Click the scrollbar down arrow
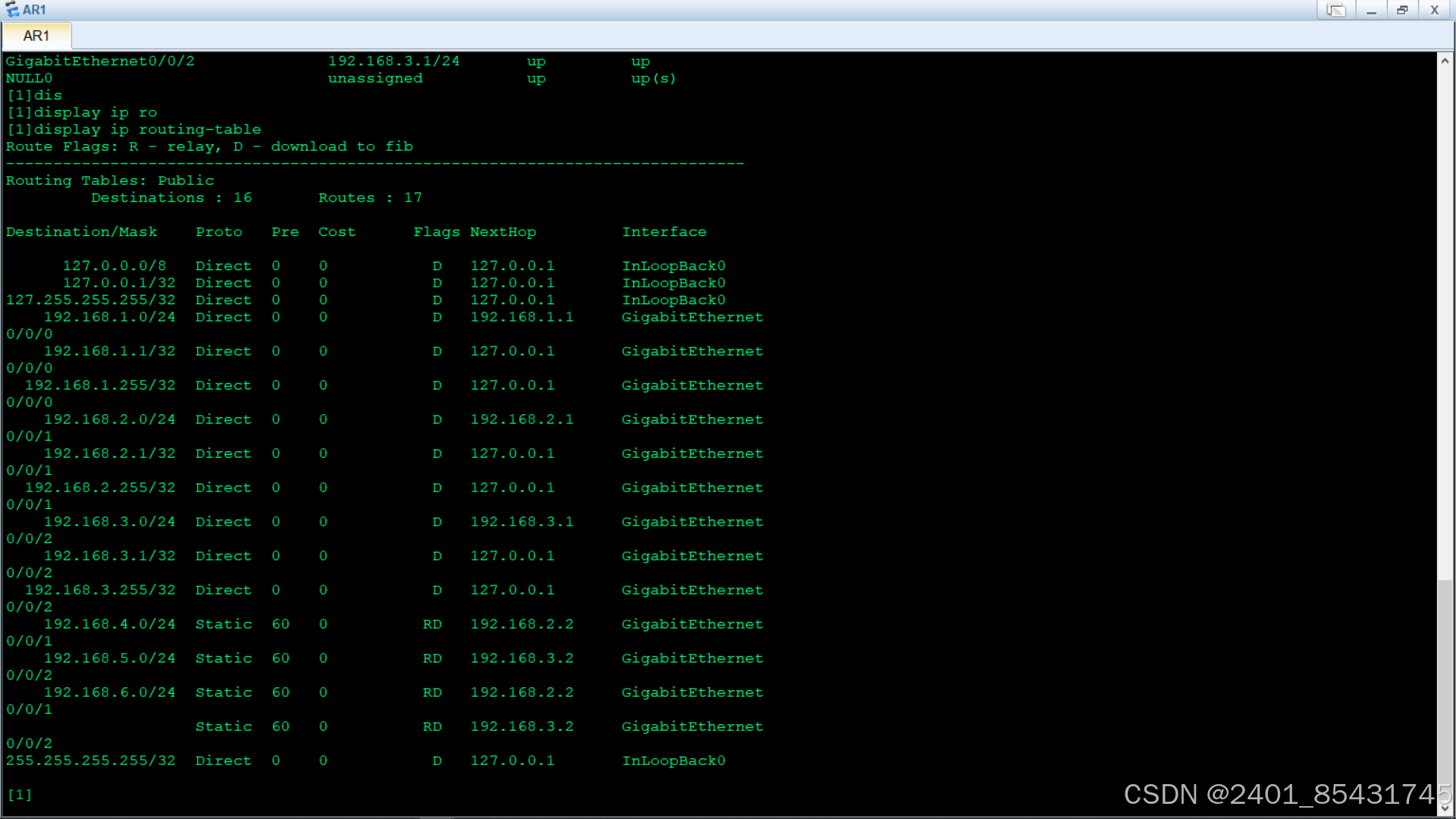 coord(1445,808)
